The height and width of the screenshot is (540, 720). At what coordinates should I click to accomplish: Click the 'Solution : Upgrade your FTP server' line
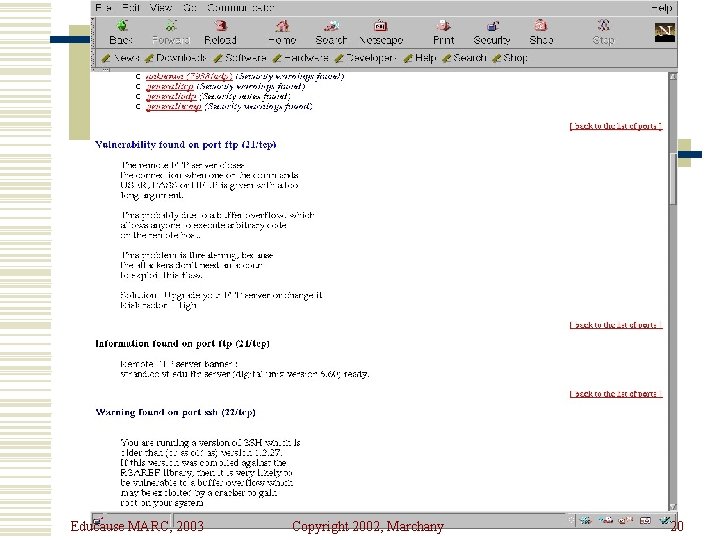pyautogui.click(x=221, y=295)
